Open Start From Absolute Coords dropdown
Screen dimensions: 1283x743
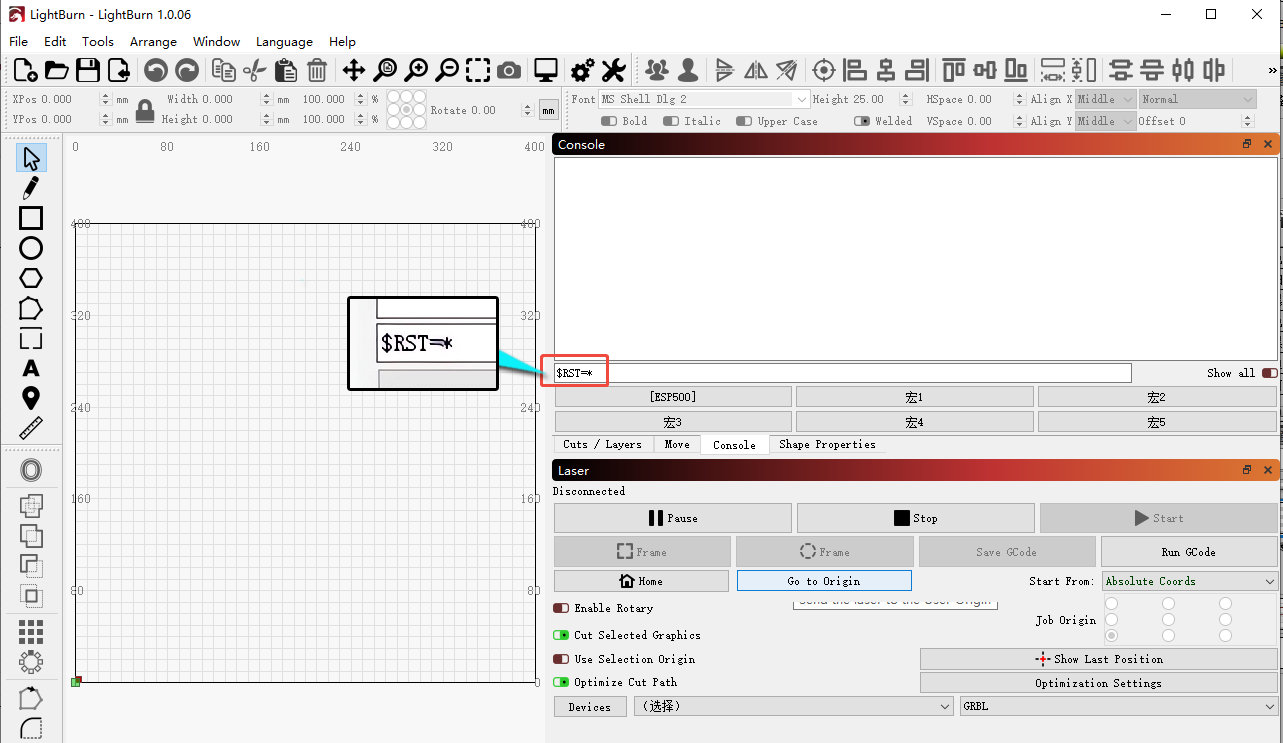click(x=1190, y=581)
